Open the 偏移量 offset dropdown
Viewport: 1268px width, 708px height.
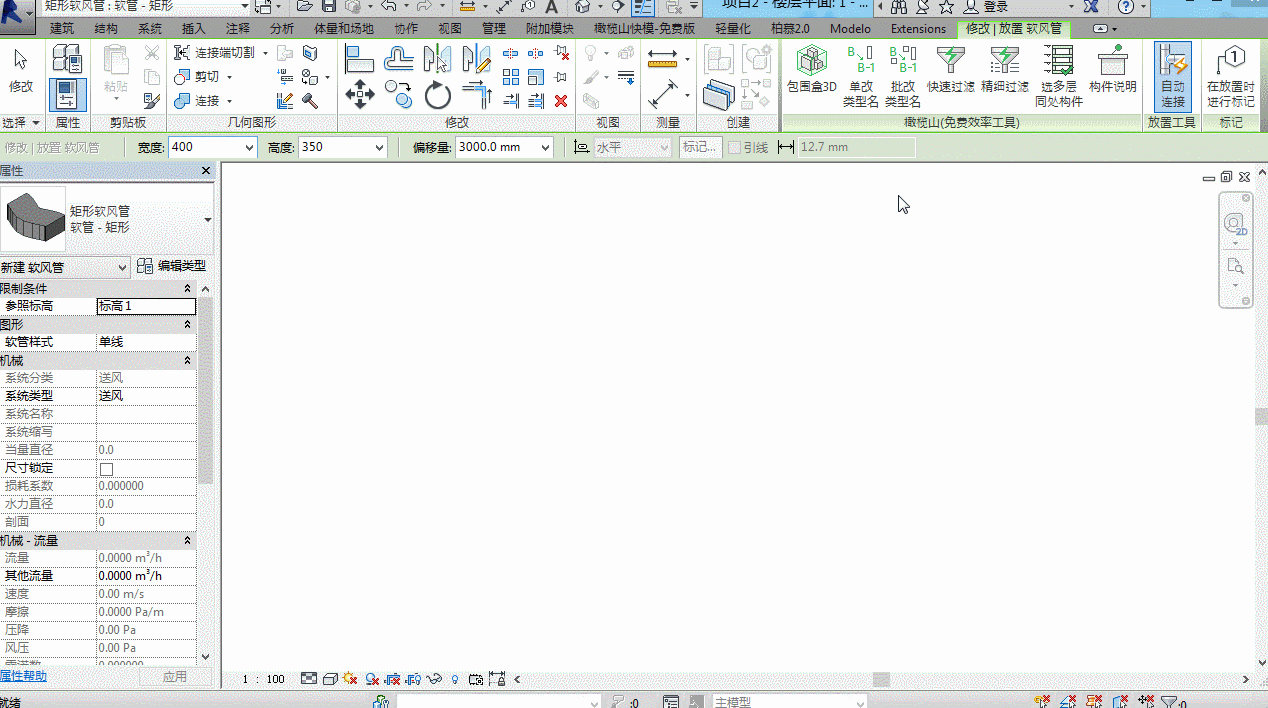545,147
